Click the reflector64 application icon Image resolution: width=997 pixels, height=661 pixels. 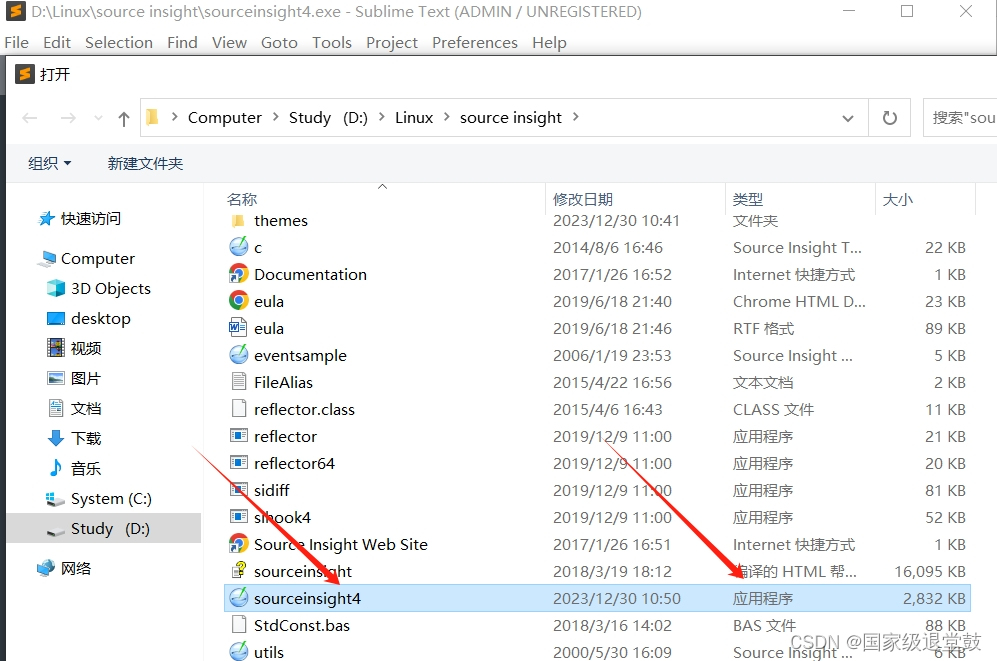[238, 463]
